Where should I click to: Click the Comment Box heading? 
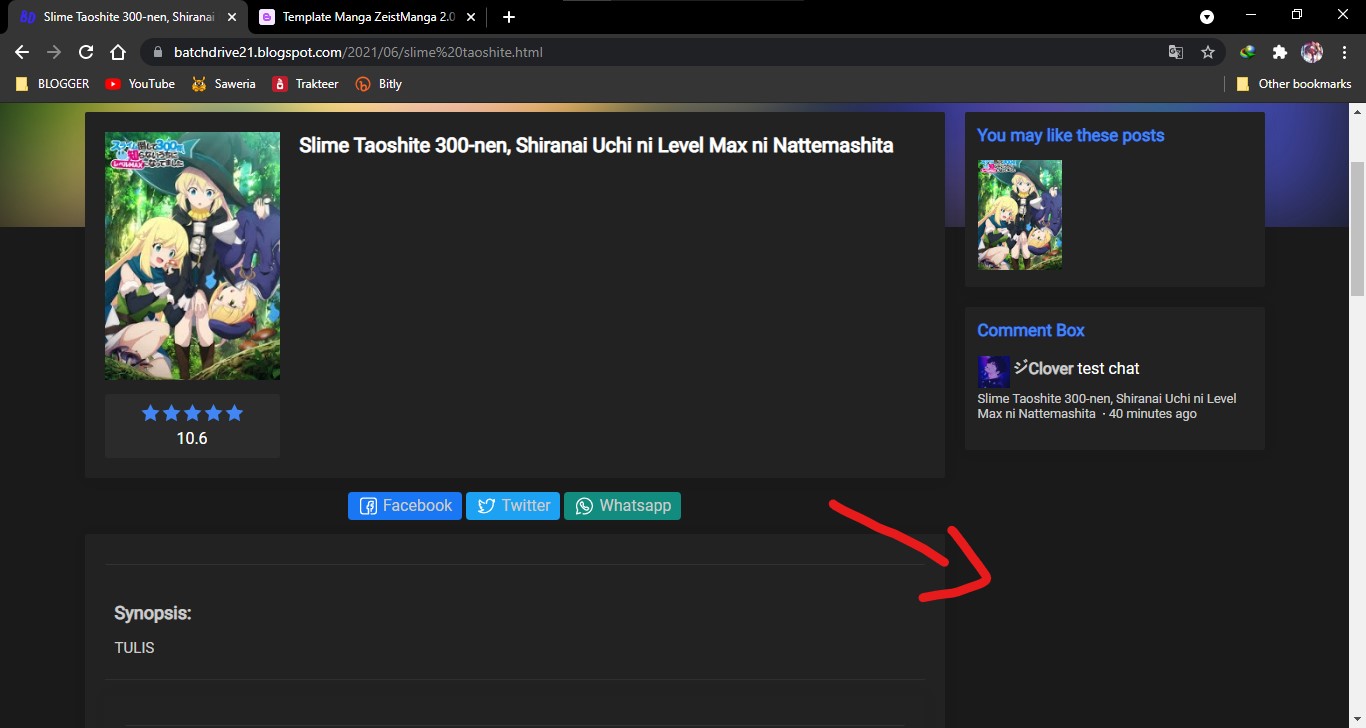[1031, 330]
